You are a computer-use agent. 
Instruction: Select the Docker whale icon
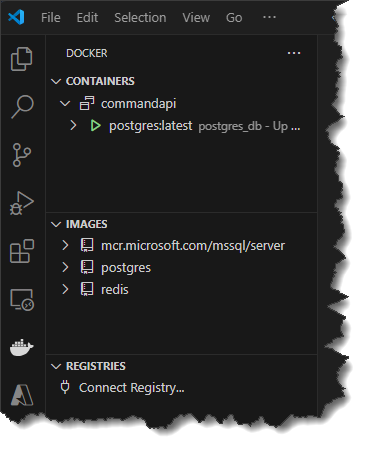tap(22, 347)
